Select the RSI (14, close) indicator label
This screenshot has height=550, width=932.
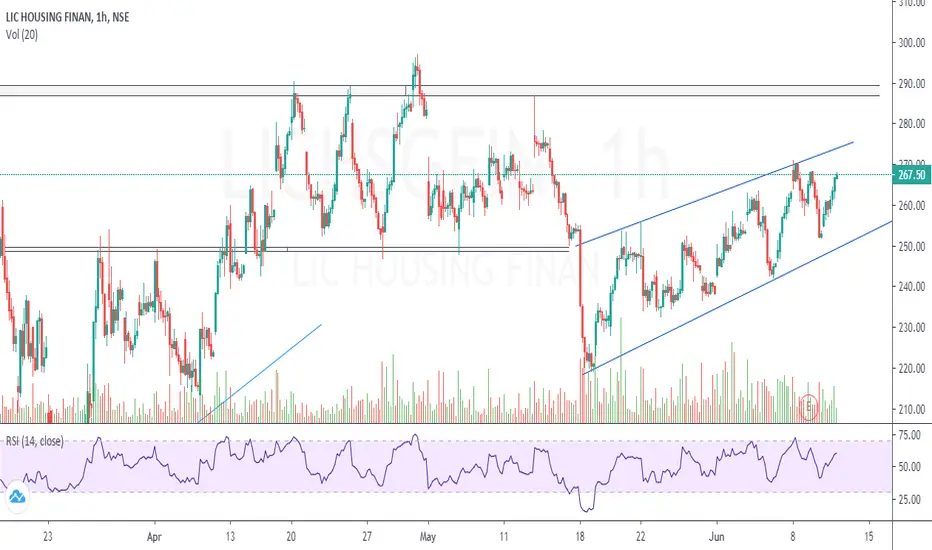[34, 441]
